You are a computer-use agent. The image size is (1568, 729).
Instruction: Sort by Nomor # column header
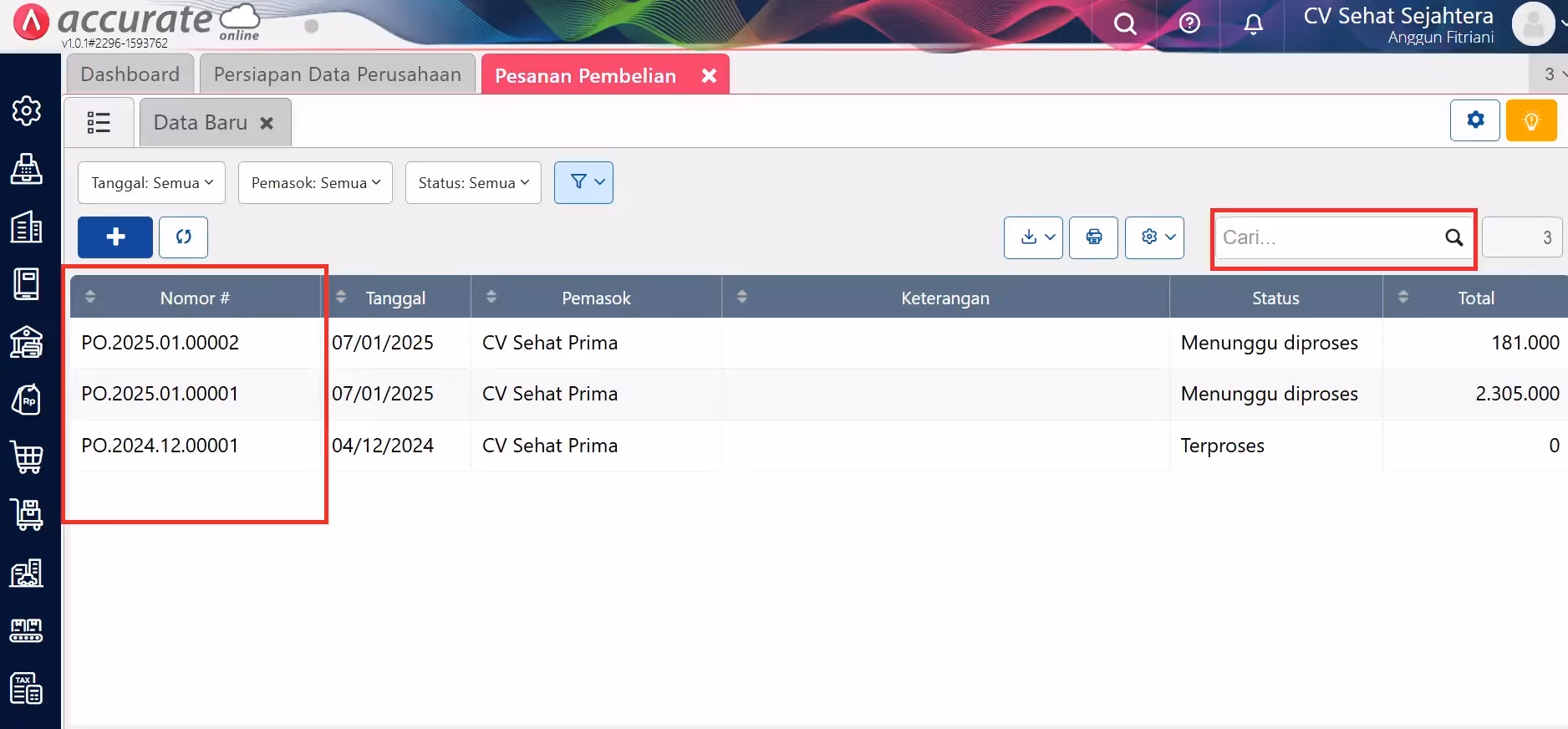click(195, 298)
